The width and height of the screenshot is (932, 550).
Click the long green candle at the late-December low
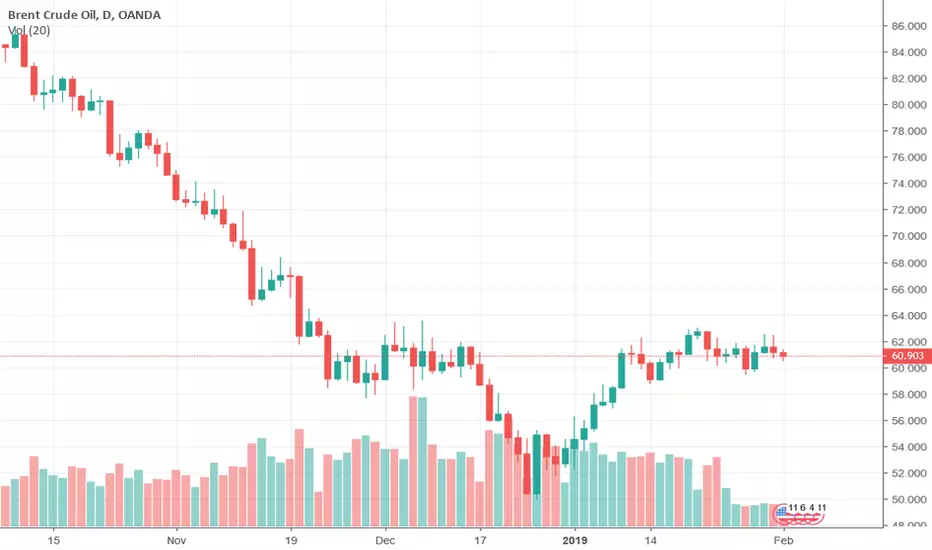pos(537,464)
